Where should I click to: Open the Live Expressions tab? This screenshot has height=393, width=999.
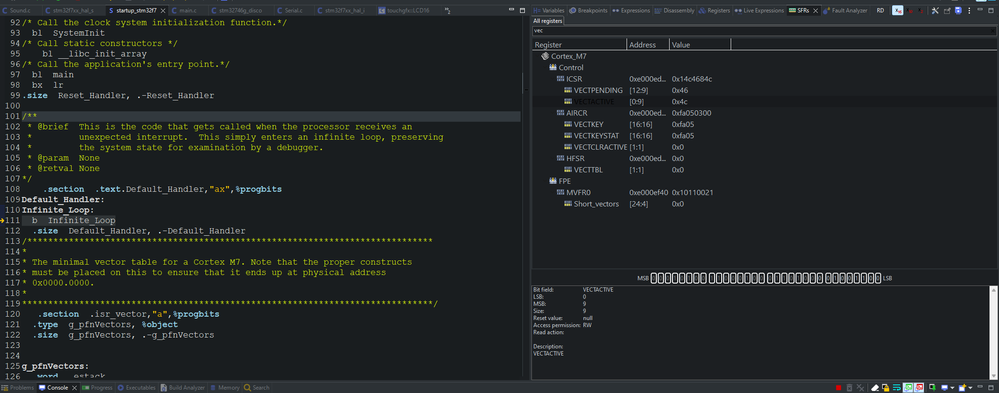coord(759,11)
